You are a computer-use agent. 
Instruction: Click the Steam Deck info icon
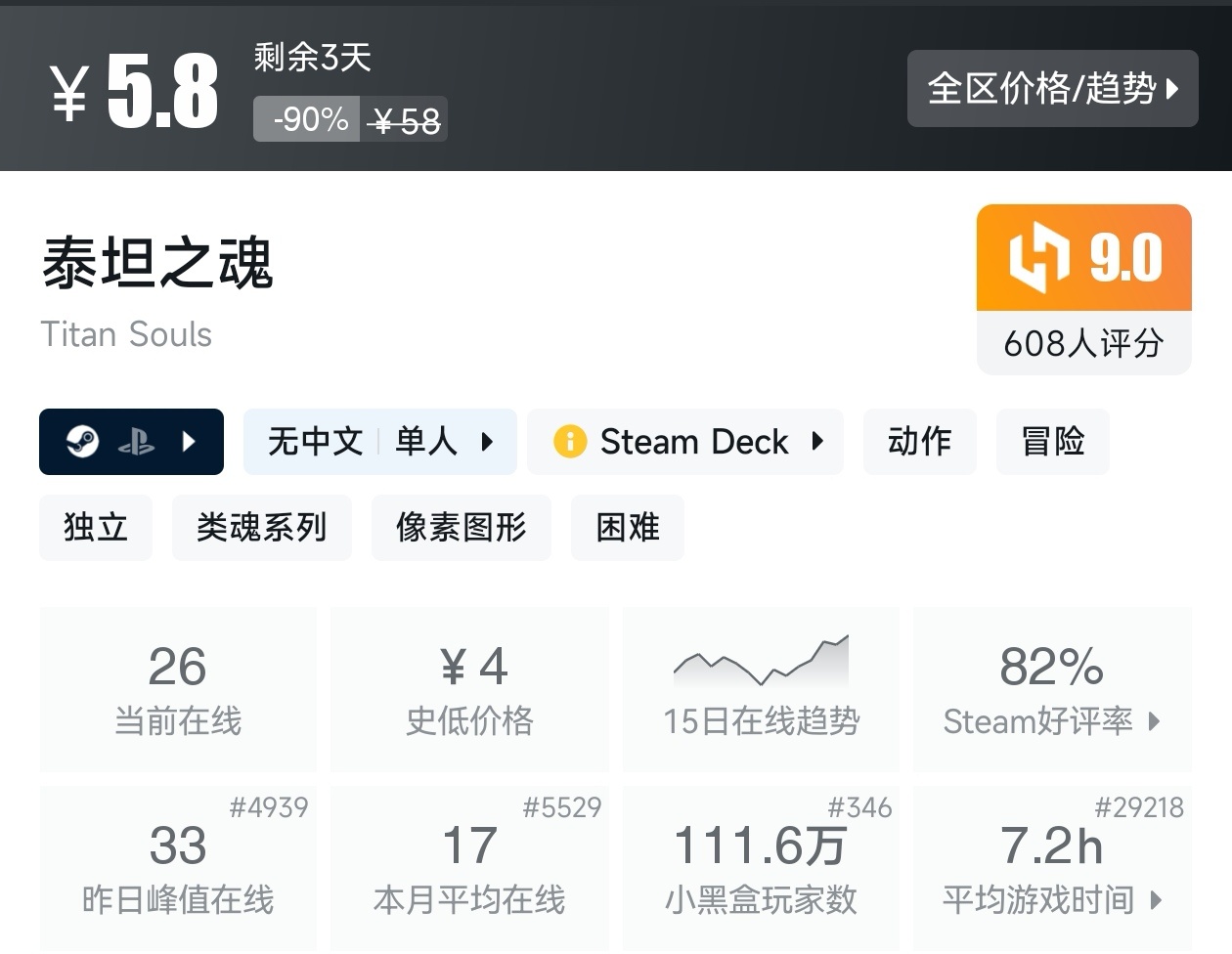pyautogui.click(x=569, y=442)
